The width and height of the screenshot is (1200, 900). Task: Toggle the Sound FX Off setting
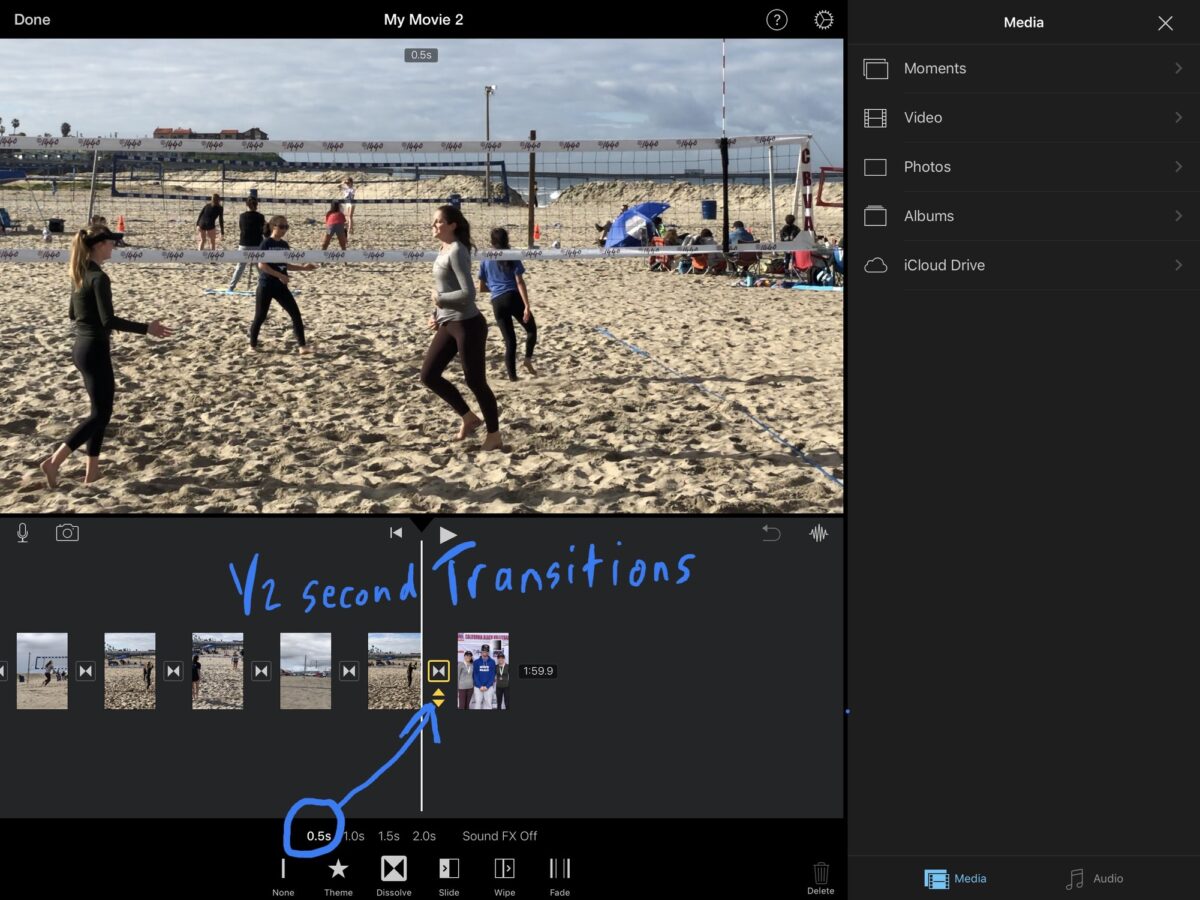click(499, 835)
